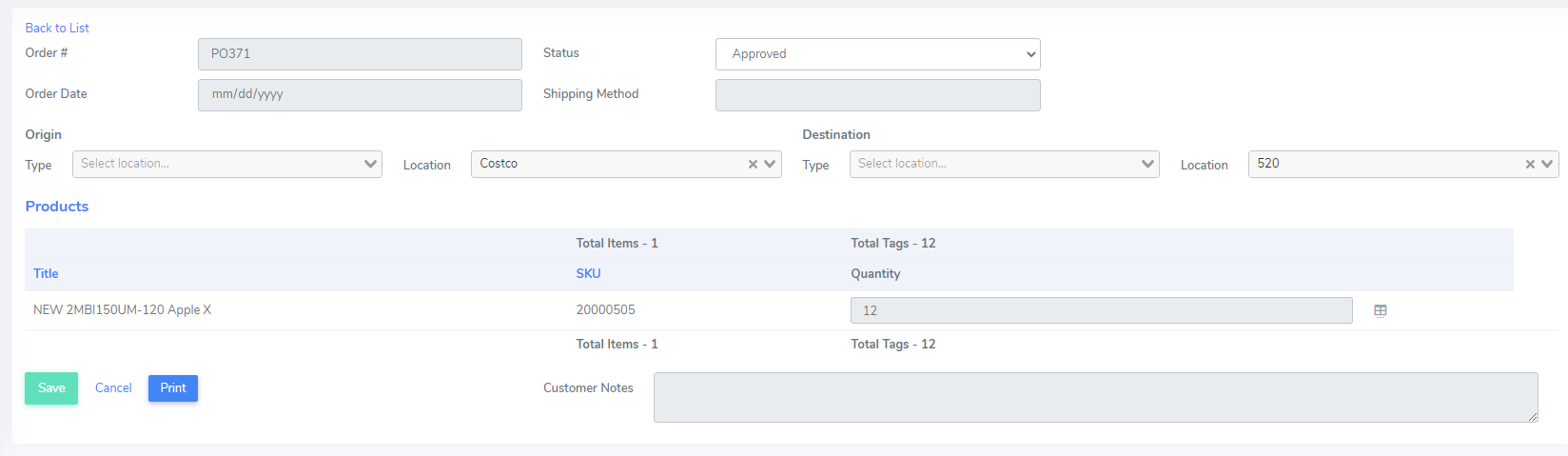This screenshot has height=456, width=1568.
Task: Expand the Costco location dropdown arrow
Action: [770, 164]
